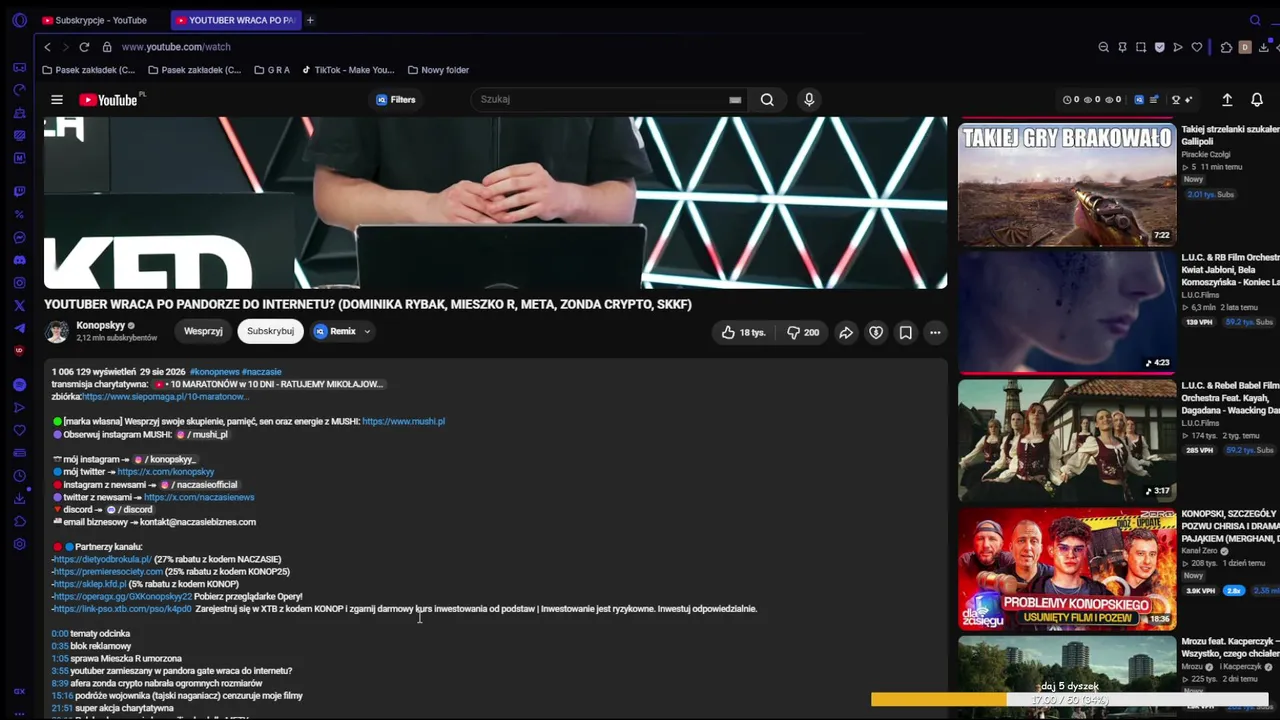Screen dimensions: 1280x720
Task: Go back to the previous page
Action: click(x=47, y=47)
